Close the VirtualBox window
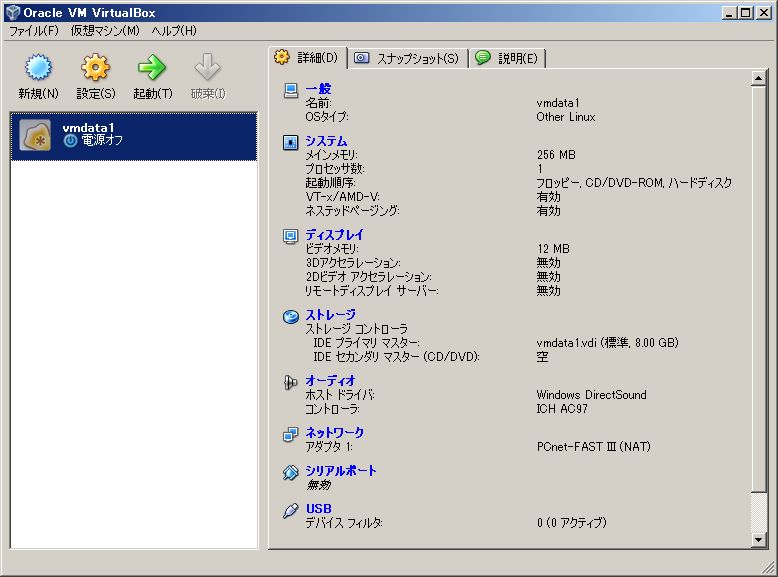The height and width of the screenshot is (577, 778). [764, 12]
